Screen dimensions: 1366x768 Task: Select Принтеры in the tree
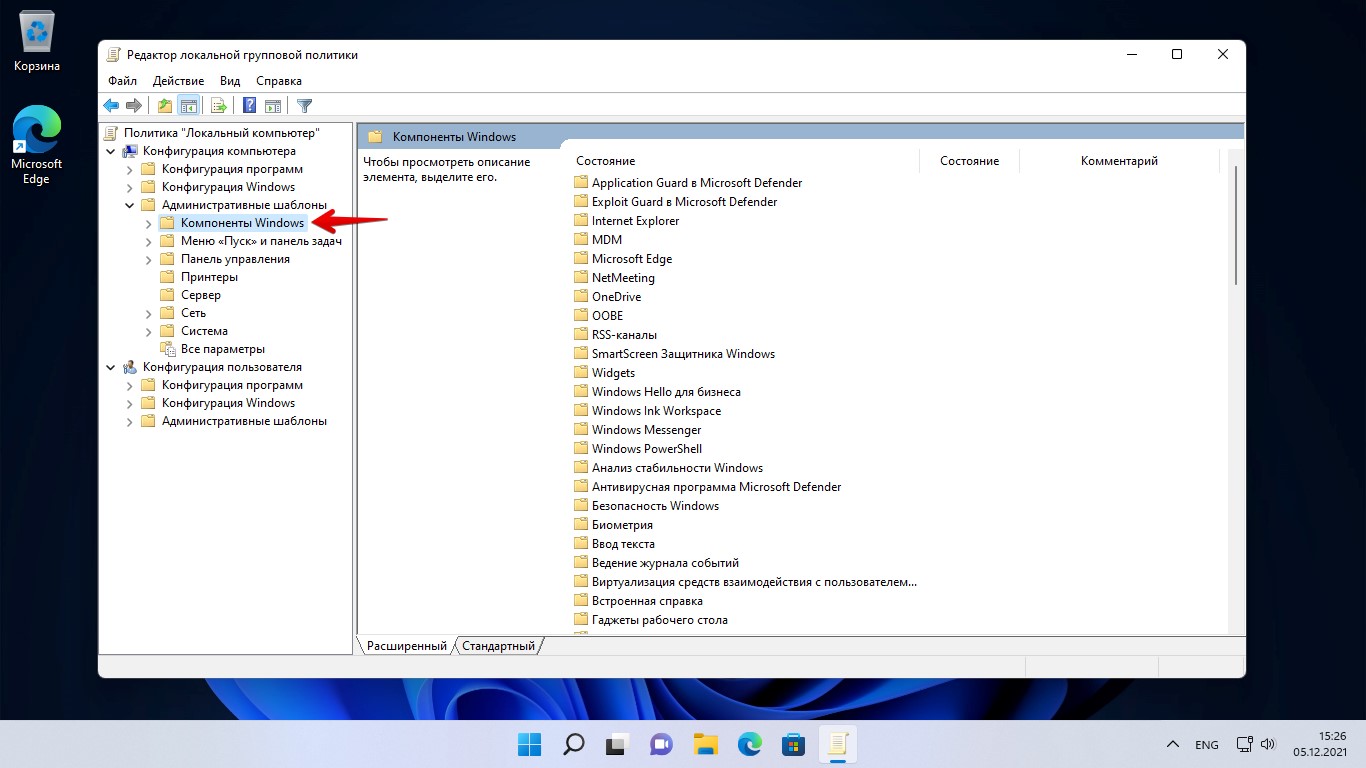pos(209,277)
